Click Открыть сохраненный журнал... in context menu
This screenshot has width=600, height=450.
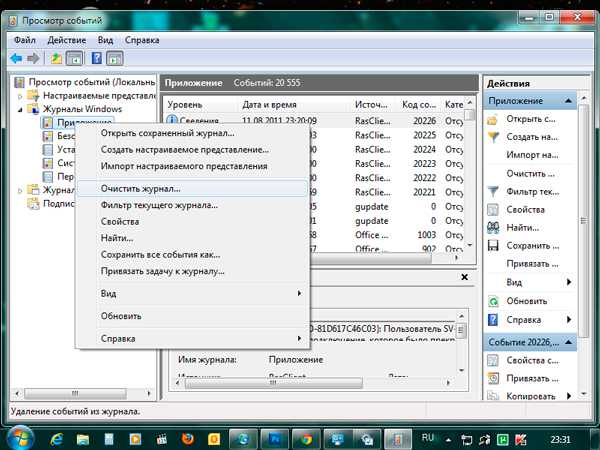coord(167,133)
